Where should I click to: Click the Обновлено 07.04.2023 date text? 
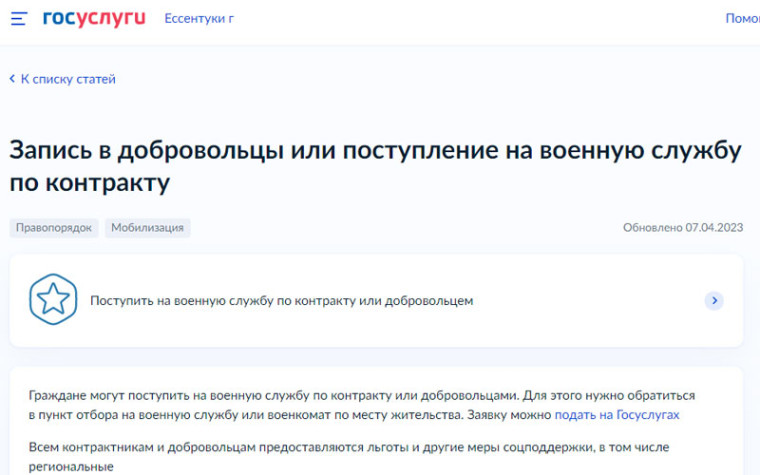tap(683, 227)
